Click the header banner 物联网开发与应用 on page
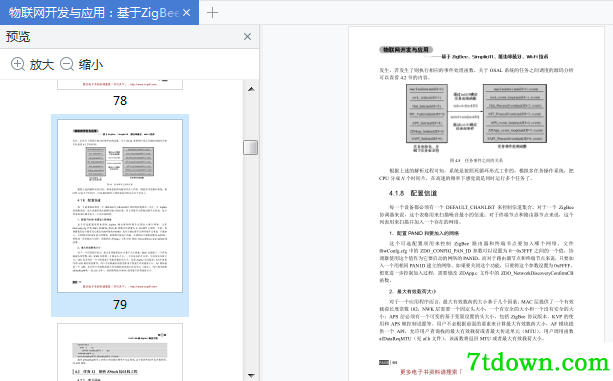The width and height of the screenshot is (613, 381). (406, 50)
